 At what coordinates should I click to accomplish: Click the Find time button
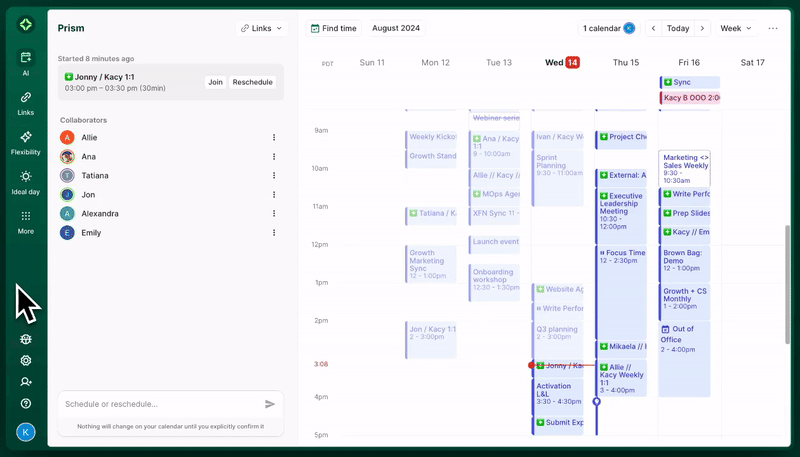coord(333,28)
